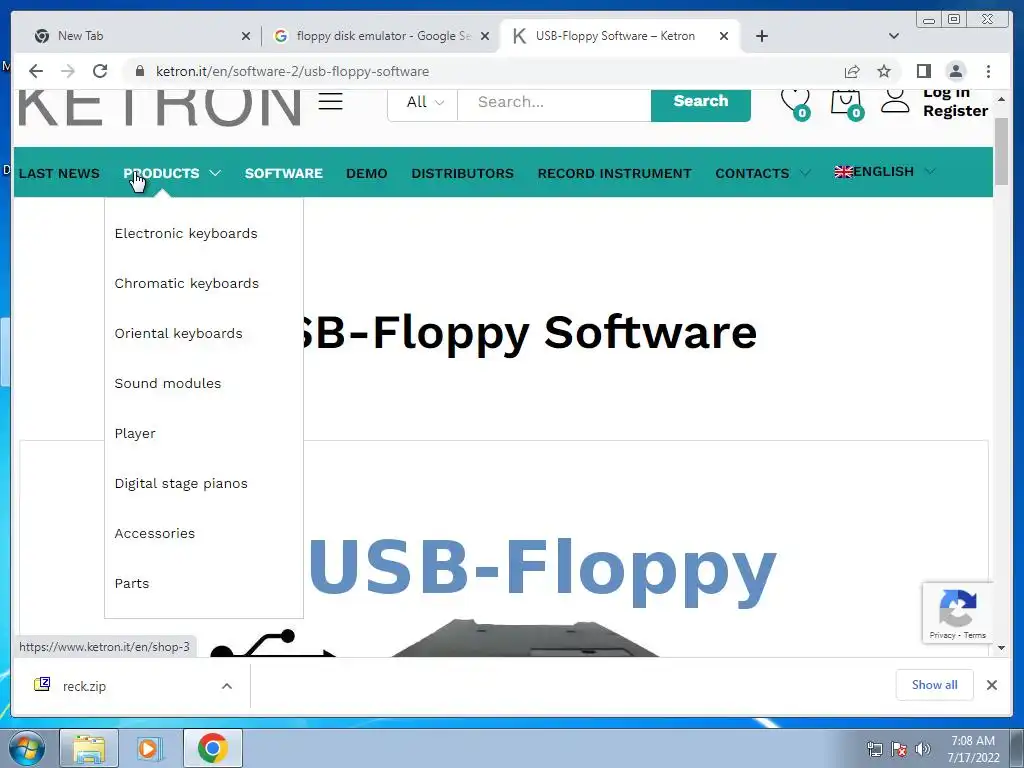The height and width of the screenshot is (768, 1024).
Task: Click the reCAPTCHA badge
Action: [957, 613]
